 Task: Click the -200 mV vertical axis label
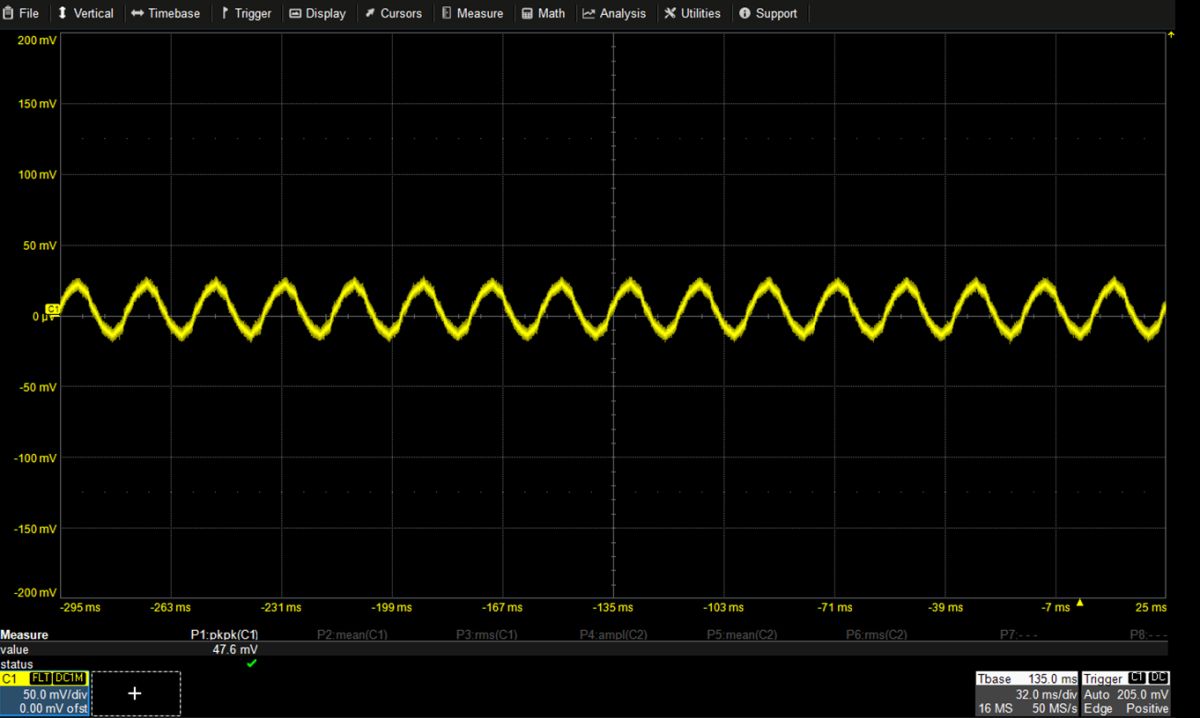(34, 593)
